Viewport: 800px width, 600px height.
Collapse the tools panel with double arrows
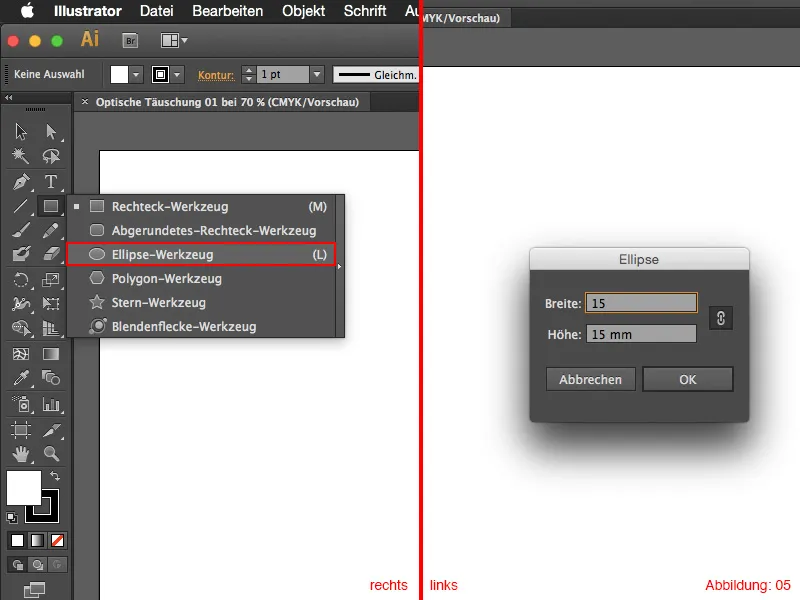[x=9, y=97]
